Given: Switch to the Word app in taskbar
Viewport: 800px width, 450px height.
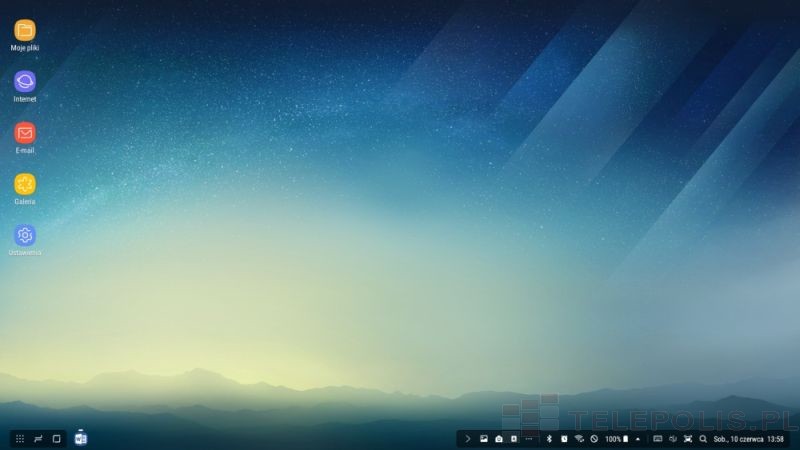Looking at the screenshot, I should tap(81, 438).
